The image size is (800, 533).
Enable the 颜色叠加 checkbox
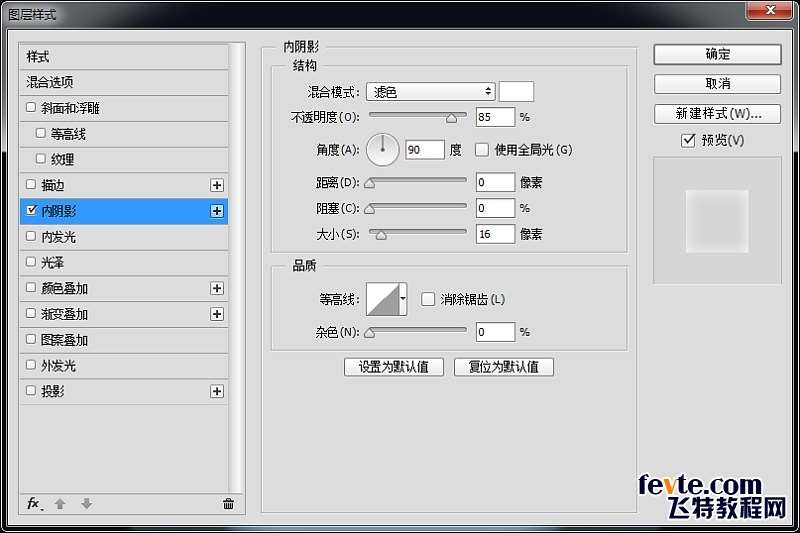pos(31,288)
